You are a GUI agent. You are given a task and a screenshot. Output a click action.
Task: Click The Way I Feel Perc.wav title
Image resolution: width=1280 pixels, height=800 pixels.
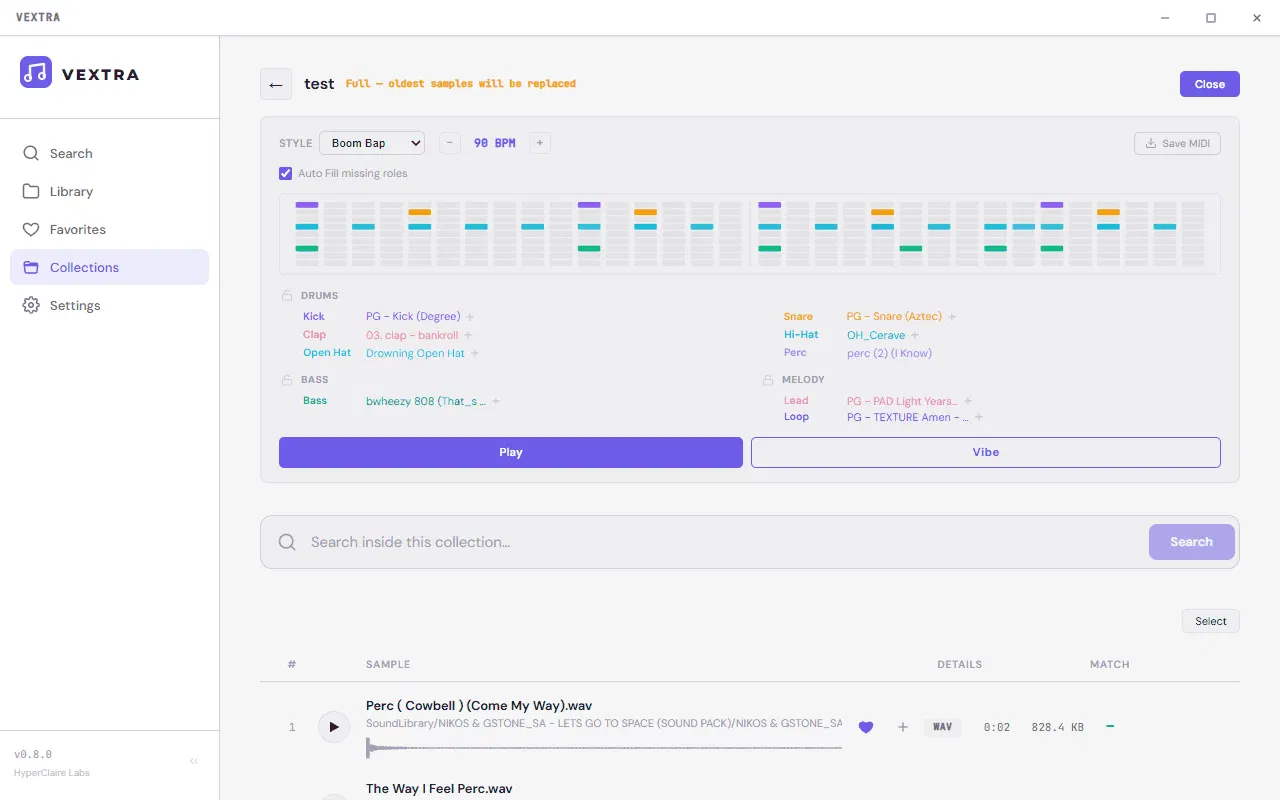click(439, 789)
